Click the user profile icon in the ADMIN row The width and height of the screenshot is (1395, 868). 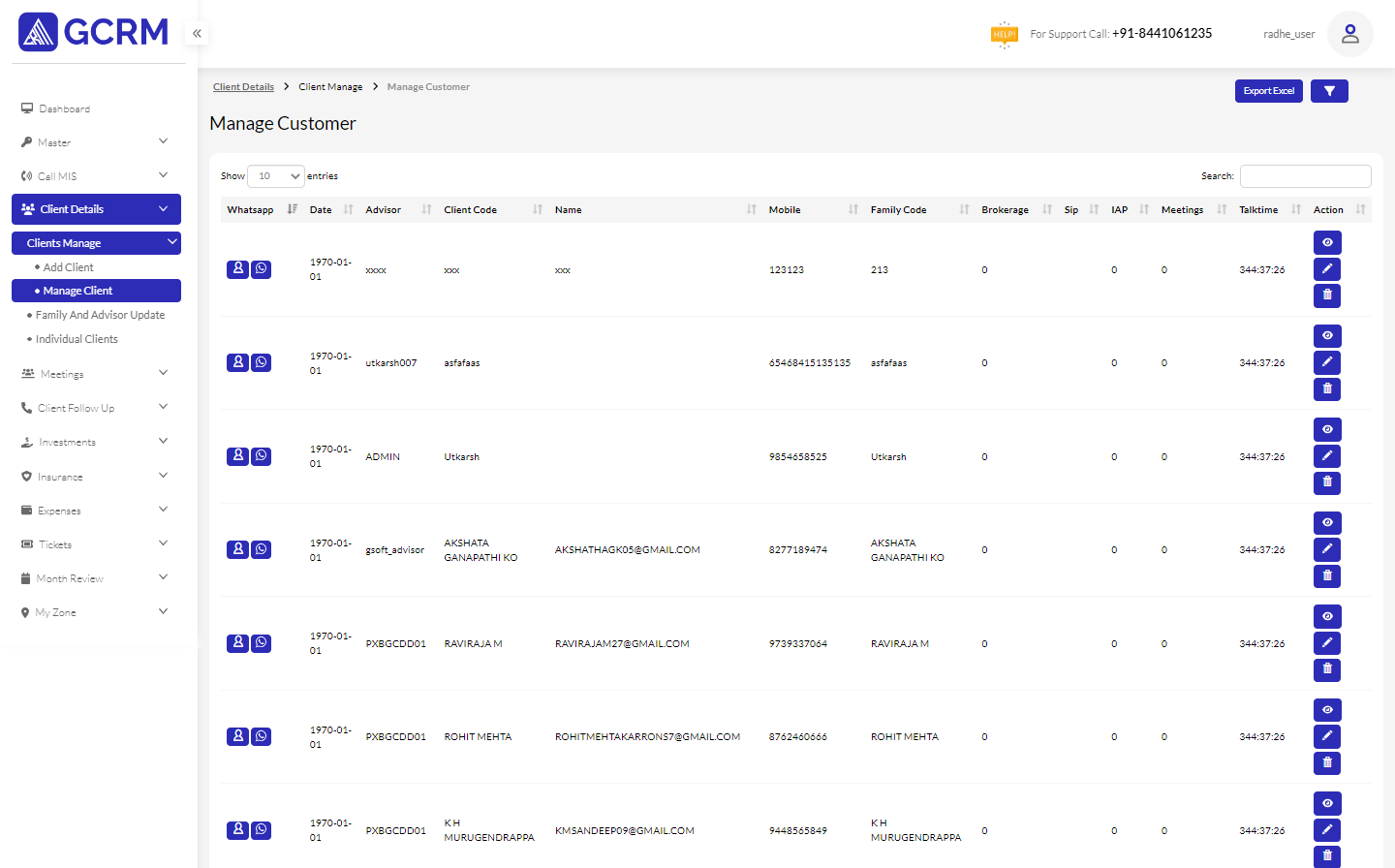point(237,456)
